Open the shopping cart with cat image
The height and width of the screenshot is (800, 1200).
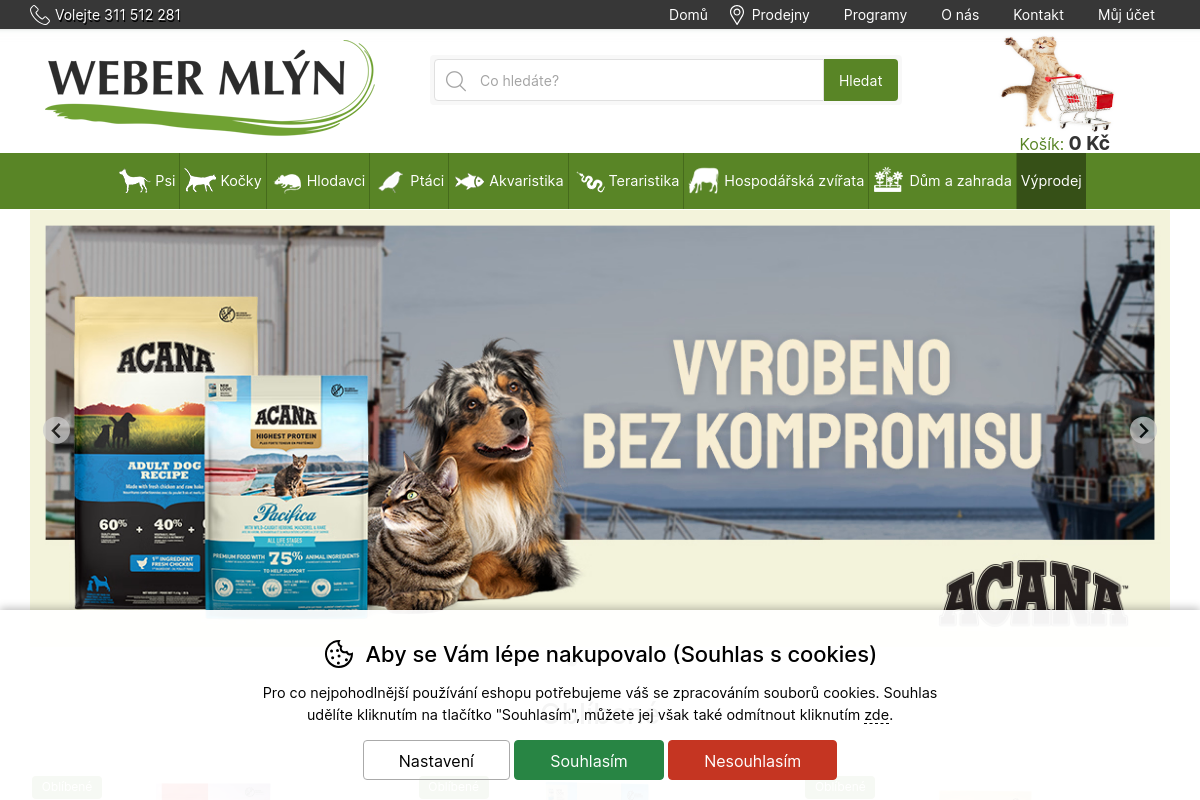tap(1059, 85)
